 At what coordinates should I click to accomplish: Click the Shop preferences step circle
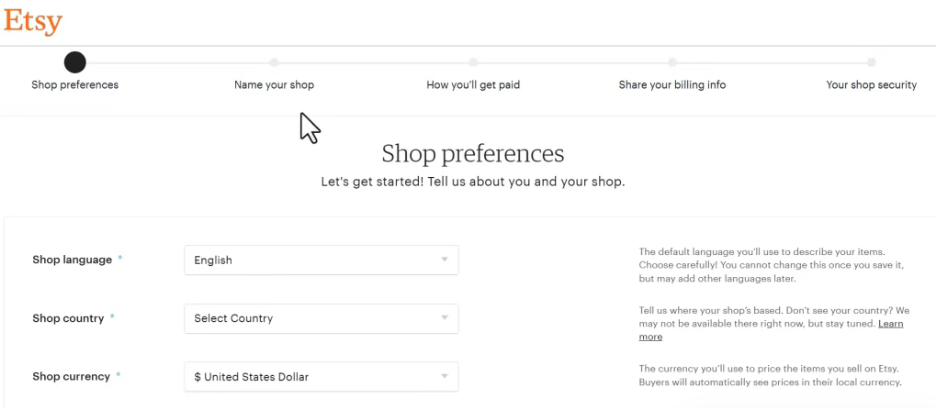point(75,62)
